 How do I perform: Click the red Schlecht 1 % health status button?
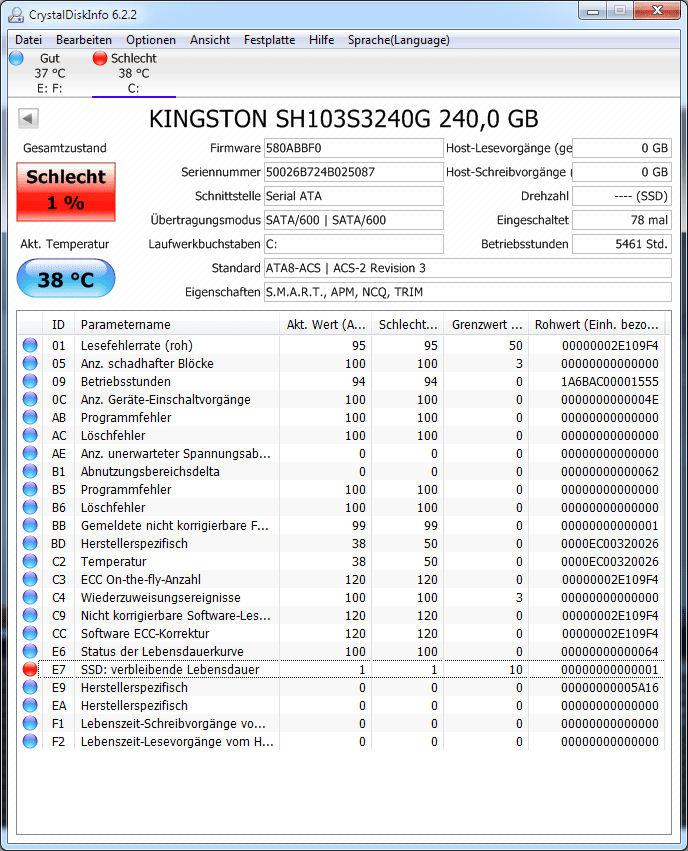[x=66, y=192]
